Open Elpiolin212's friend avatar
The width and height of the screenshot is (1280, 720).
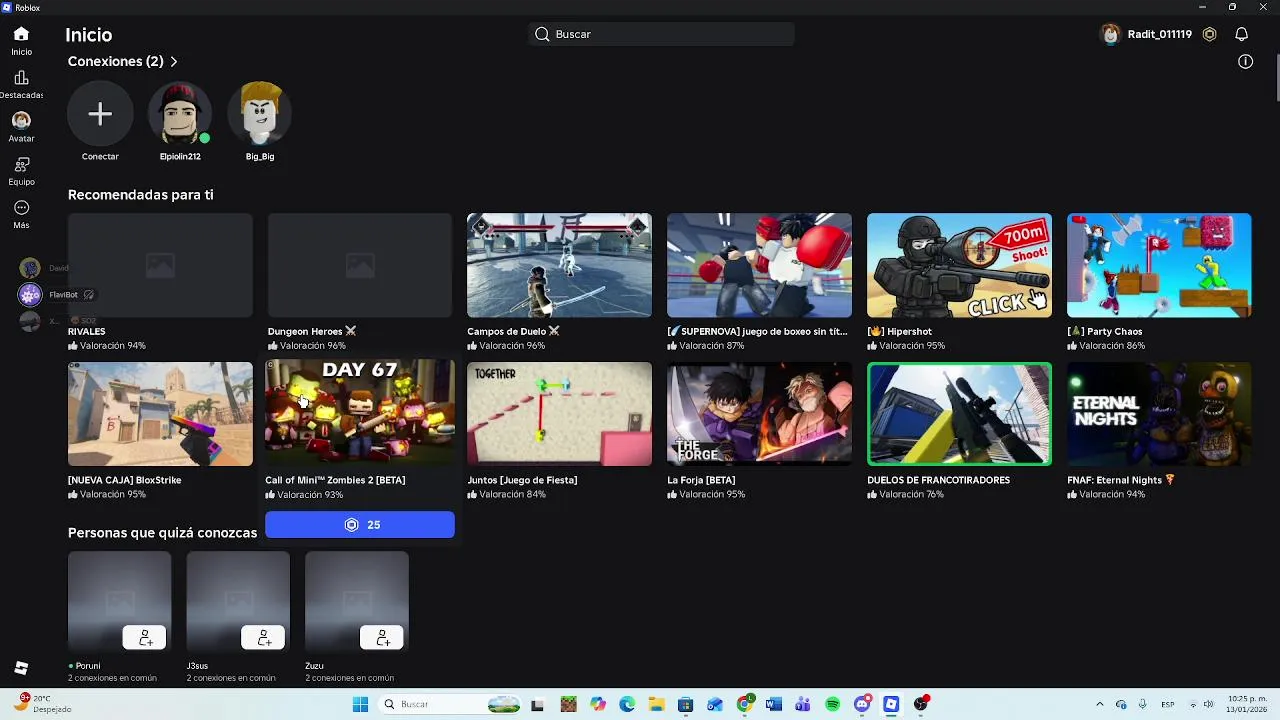[x=180, y=114]
